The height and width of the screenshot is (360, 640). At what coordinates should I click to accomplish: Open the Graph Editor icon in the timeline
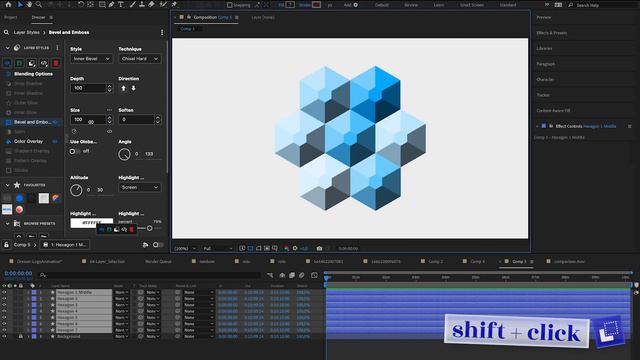click(314, 276)
